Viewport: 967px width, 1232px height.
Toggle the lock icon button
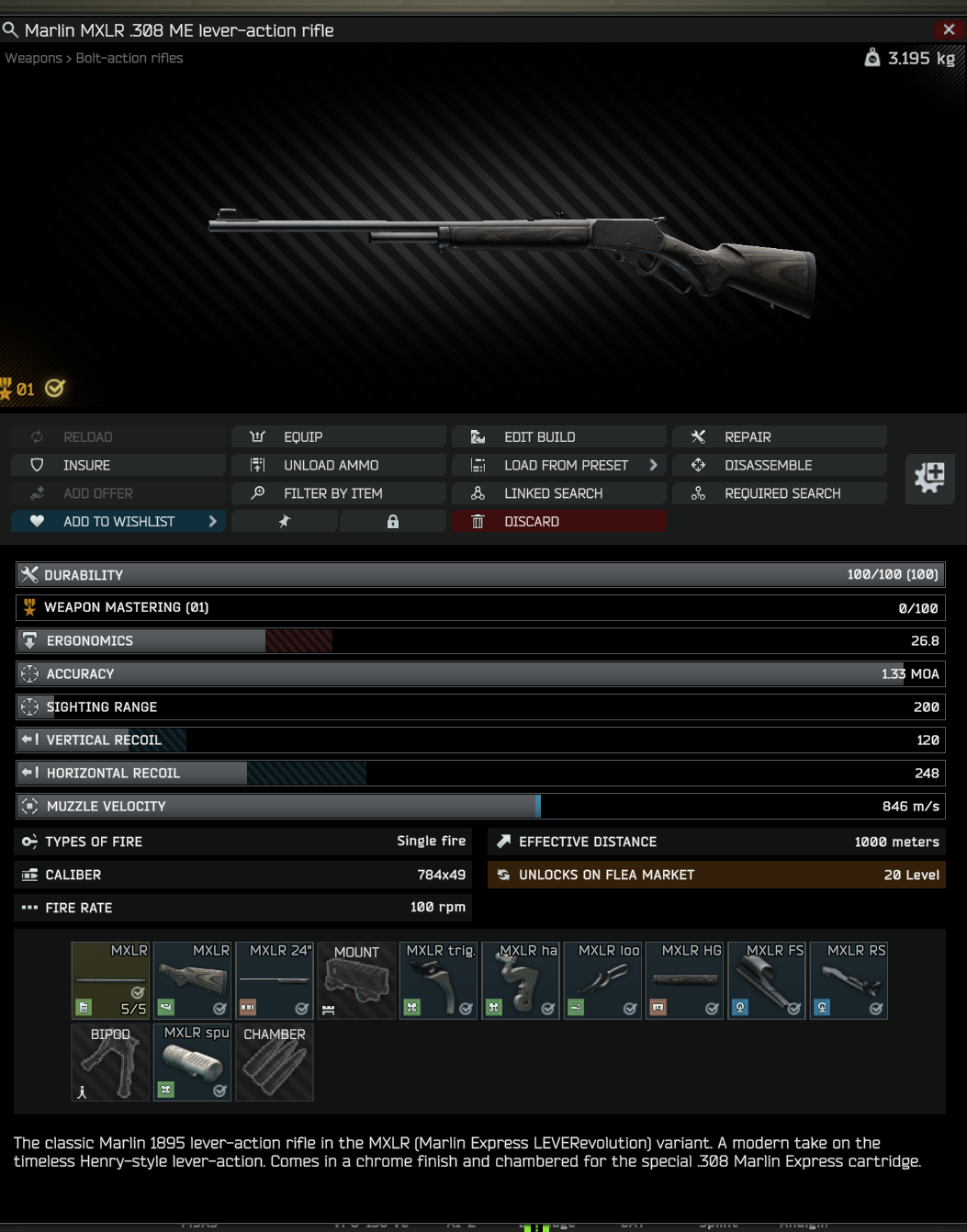coord(393,522)
